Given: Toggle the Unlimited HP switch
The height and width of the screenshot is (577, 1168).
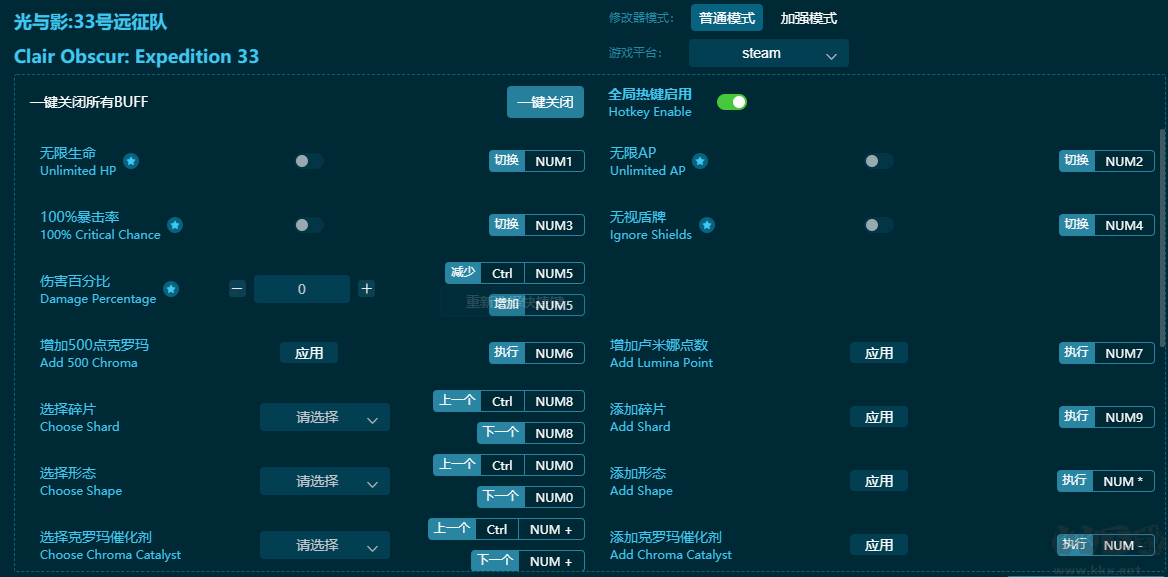Looking at the screenshot, I should pos(308,161).
